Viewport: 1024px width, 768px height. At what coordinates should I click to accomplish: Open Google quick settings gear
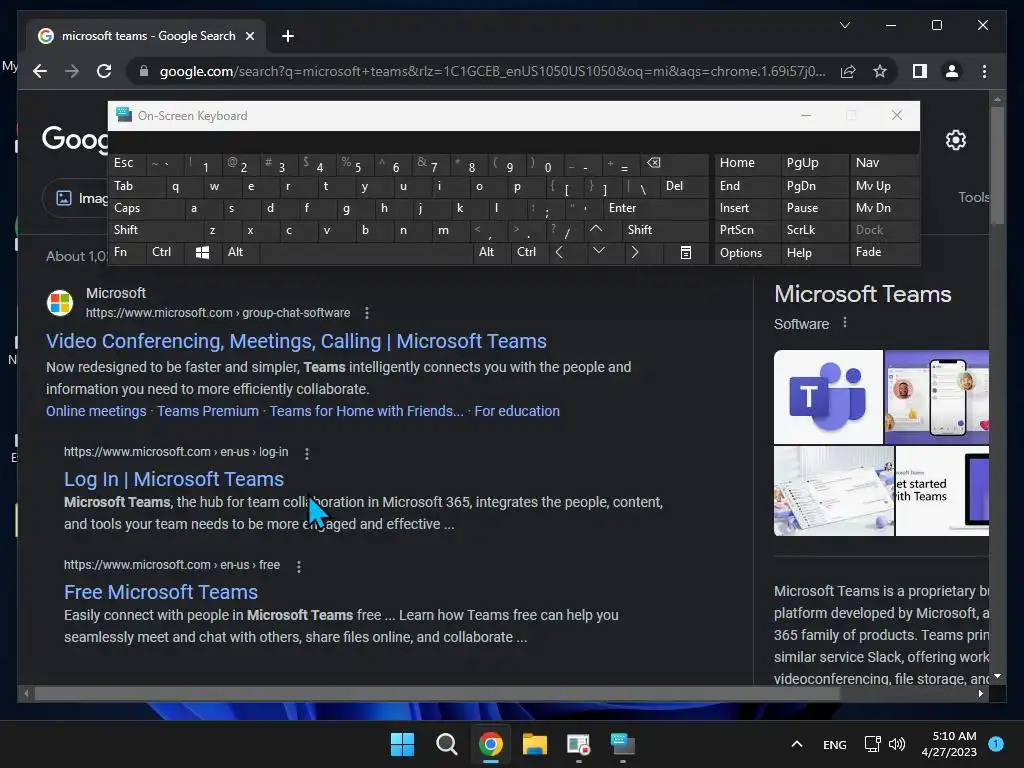[x=955, y=140]
